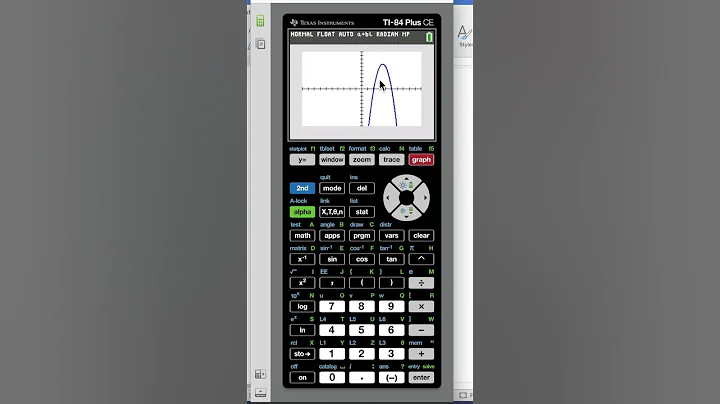Click the sin key

(332, 259)
